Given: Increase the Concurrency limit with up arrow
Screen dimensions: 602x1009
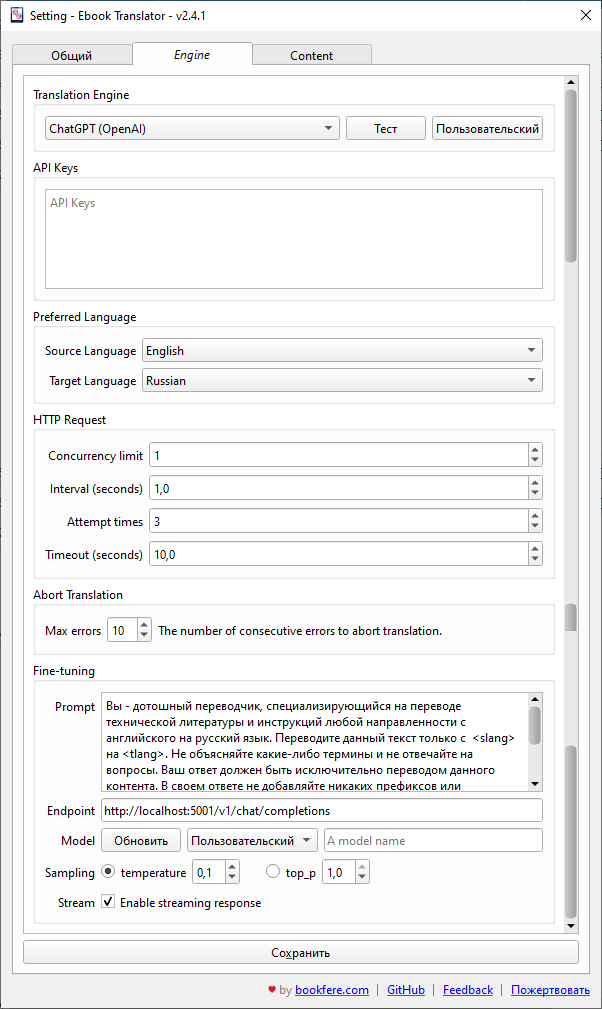Looking at the screenshot, I should (535, 450).
